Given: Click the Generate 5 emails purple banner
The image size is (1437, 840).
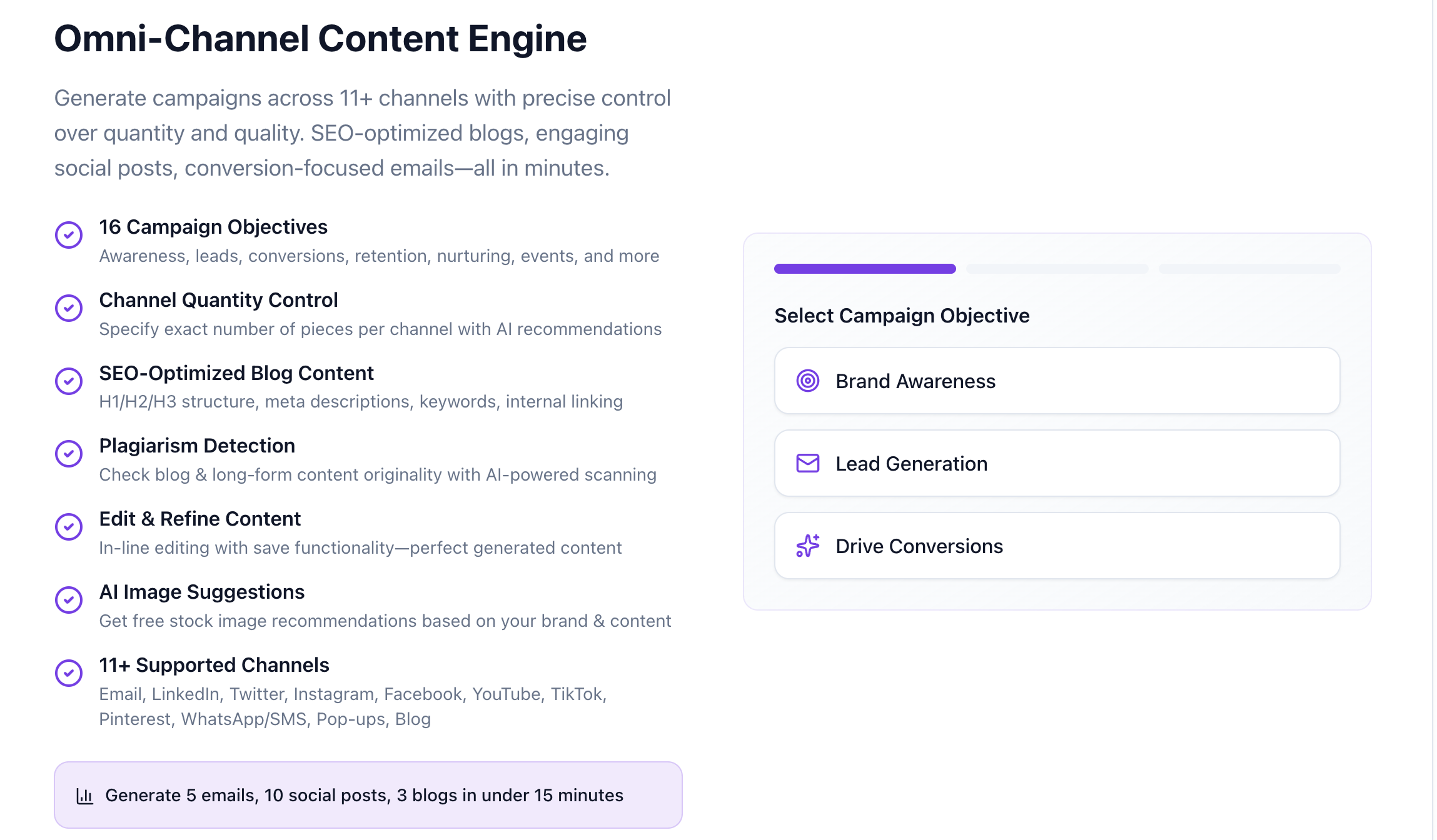Looking at the screenshot, I should point(368,795).
